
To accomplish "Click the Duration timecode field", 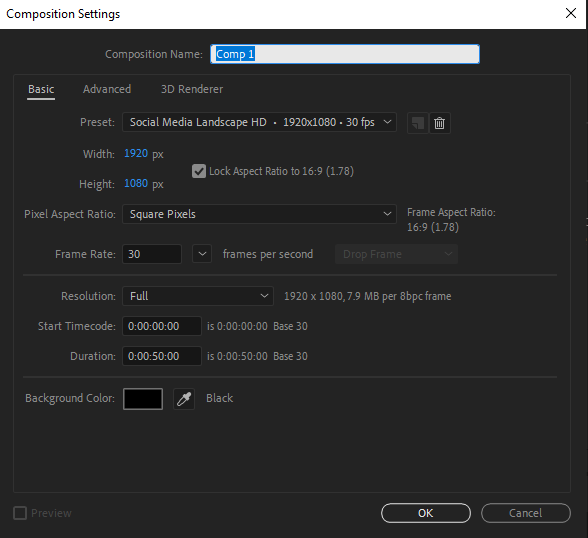I will pyautogui.click(x=162, y=356).
